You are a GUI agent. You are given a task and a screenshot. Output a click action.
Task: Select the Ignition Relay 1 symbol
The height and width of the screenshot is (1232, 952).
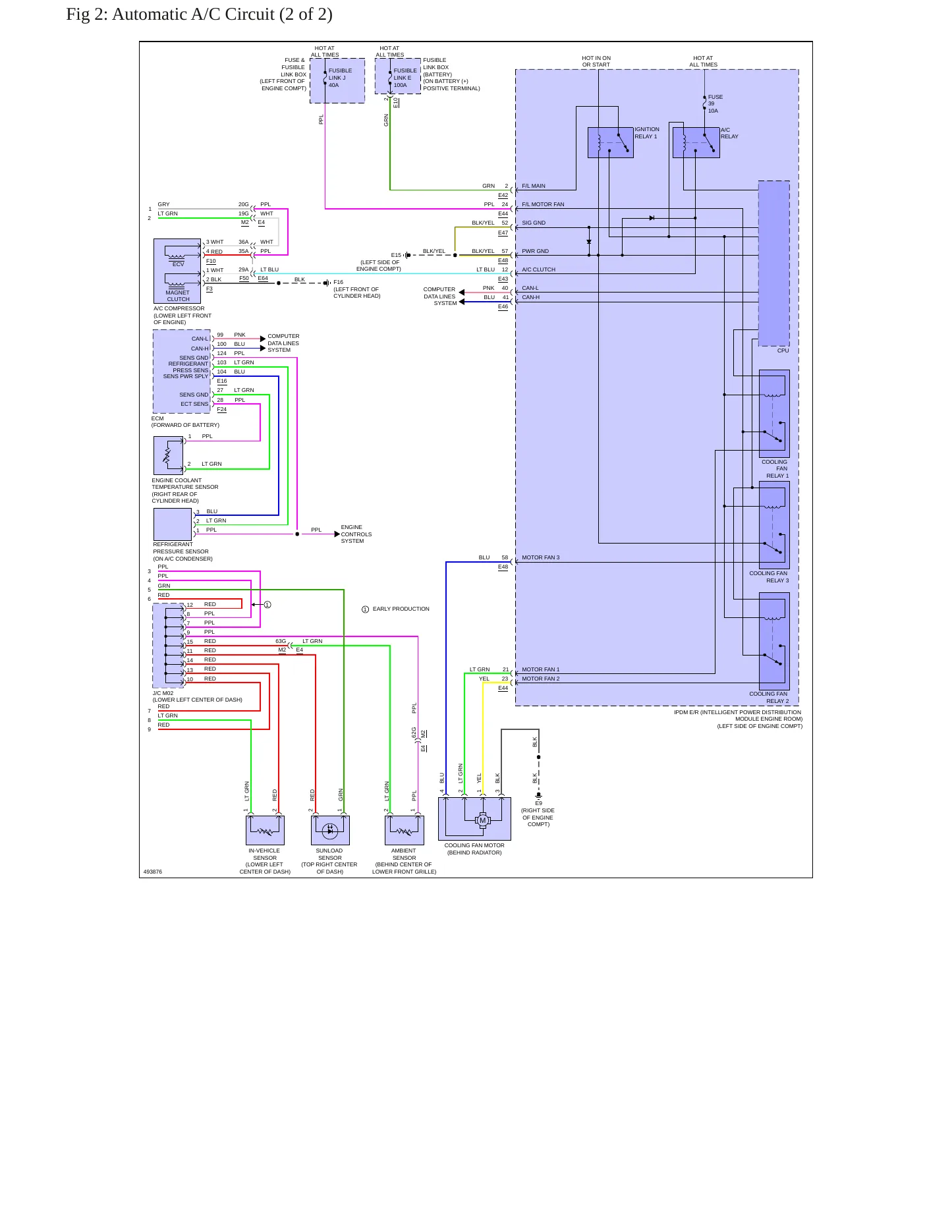(x=610, y=142)
